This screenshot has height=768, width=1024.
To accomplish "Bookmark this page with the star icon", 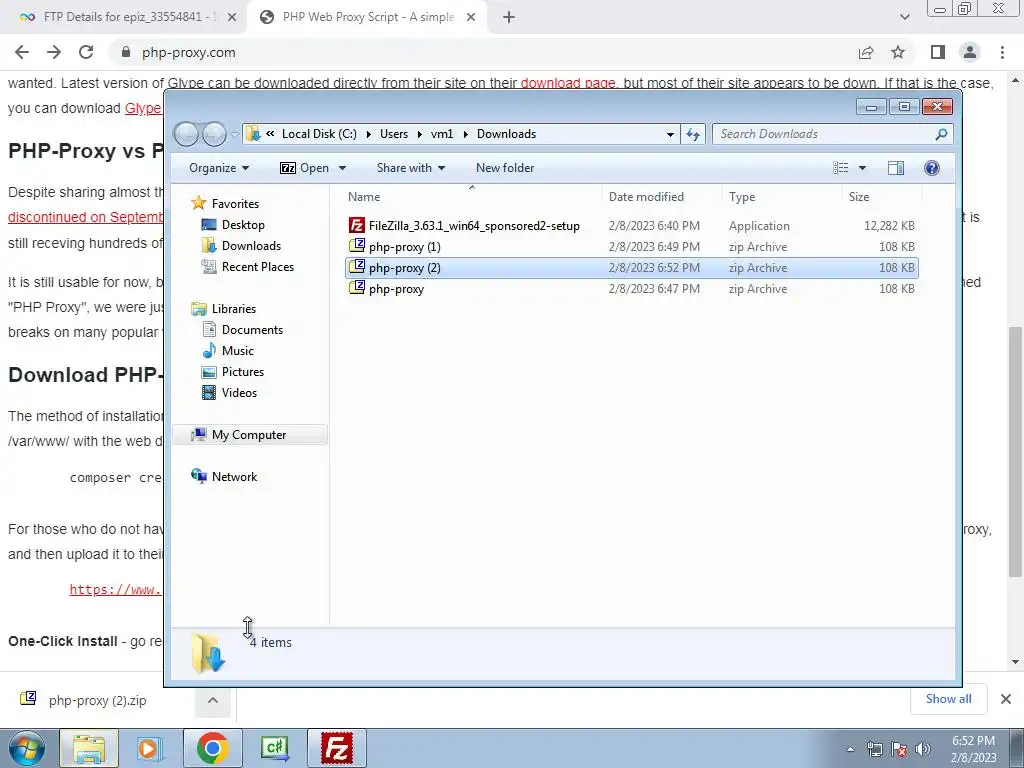I will tap(898, 52).
